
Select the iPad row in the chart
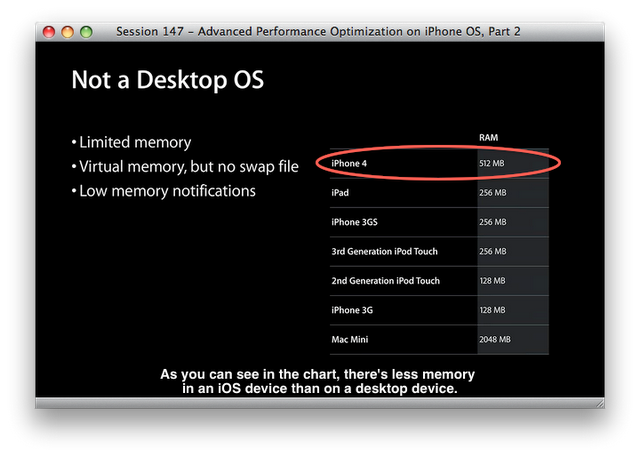(341, 192)
